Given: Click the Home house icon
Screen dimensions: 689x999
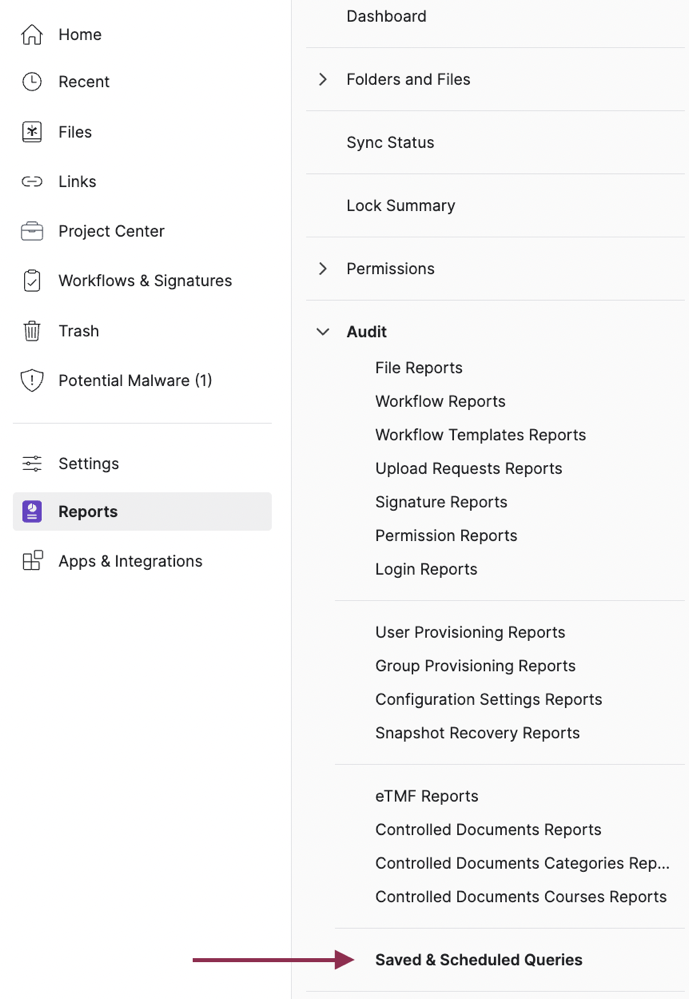Looking at the screenshot, I should 32,35.
